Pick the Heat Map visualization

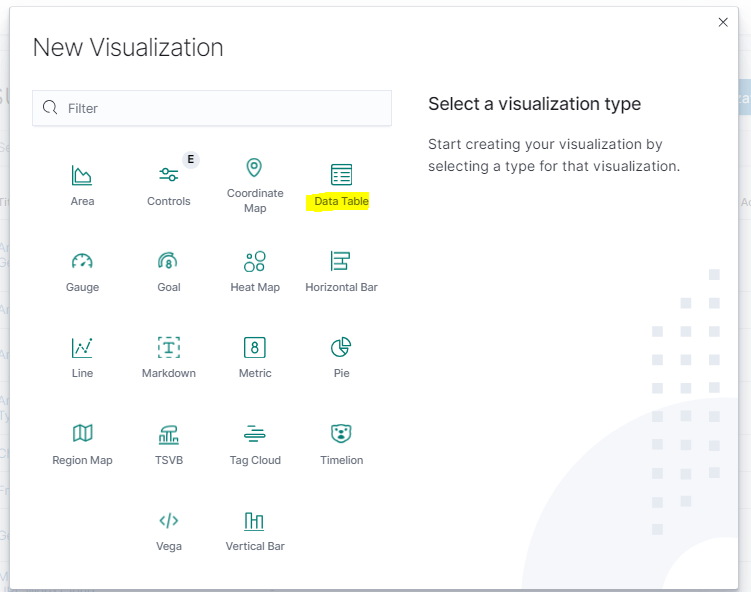tap(255, 262)
